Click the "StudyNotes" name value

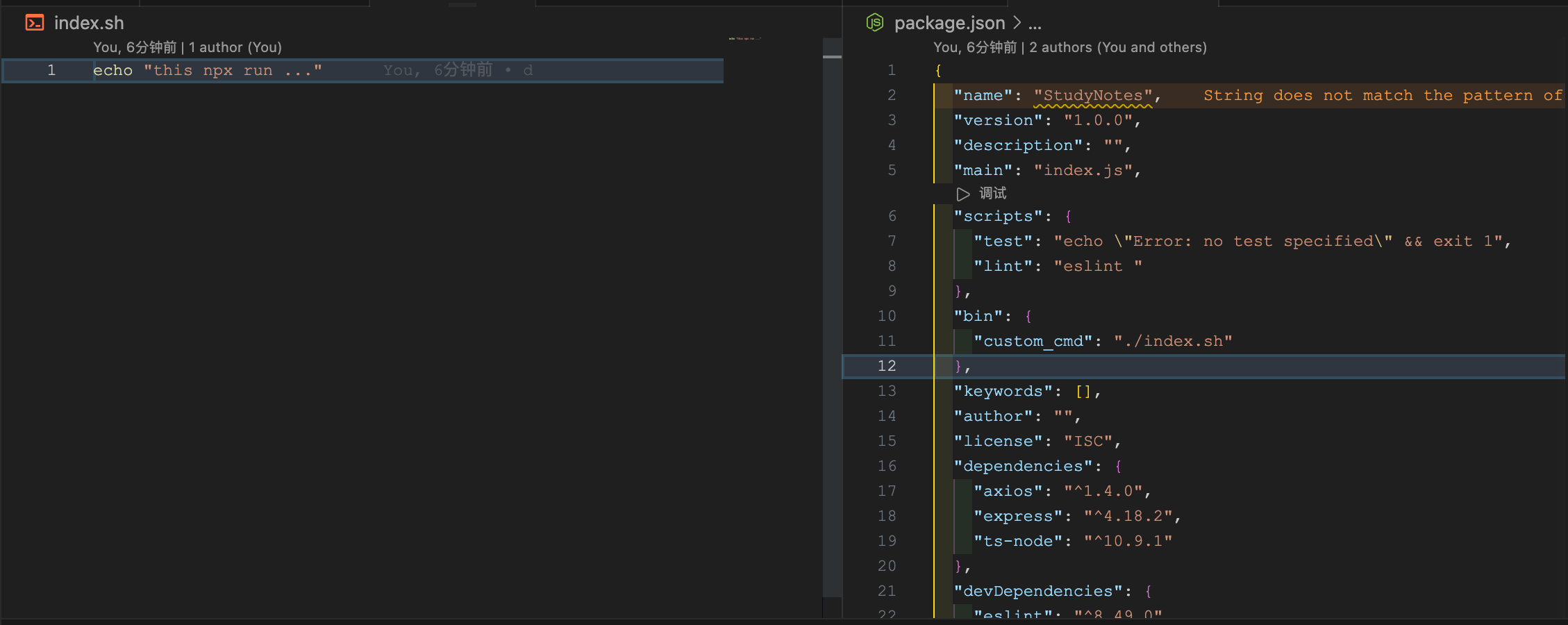pyautogui.click(x=1093, y=95)
